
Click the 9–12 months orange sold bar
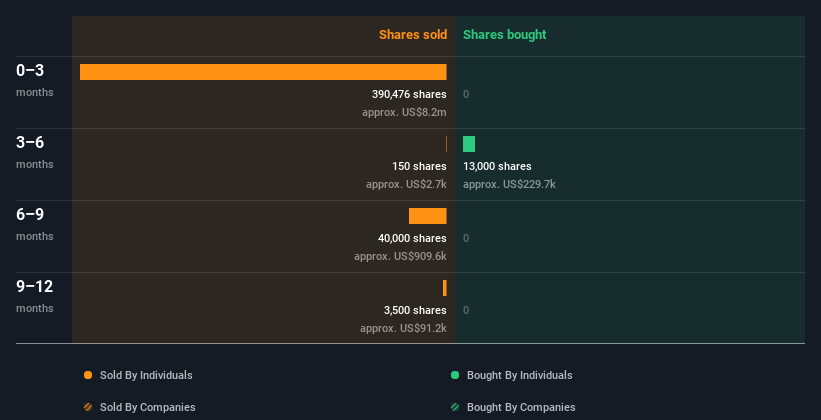pyautogui.click(x=445, y=288)
